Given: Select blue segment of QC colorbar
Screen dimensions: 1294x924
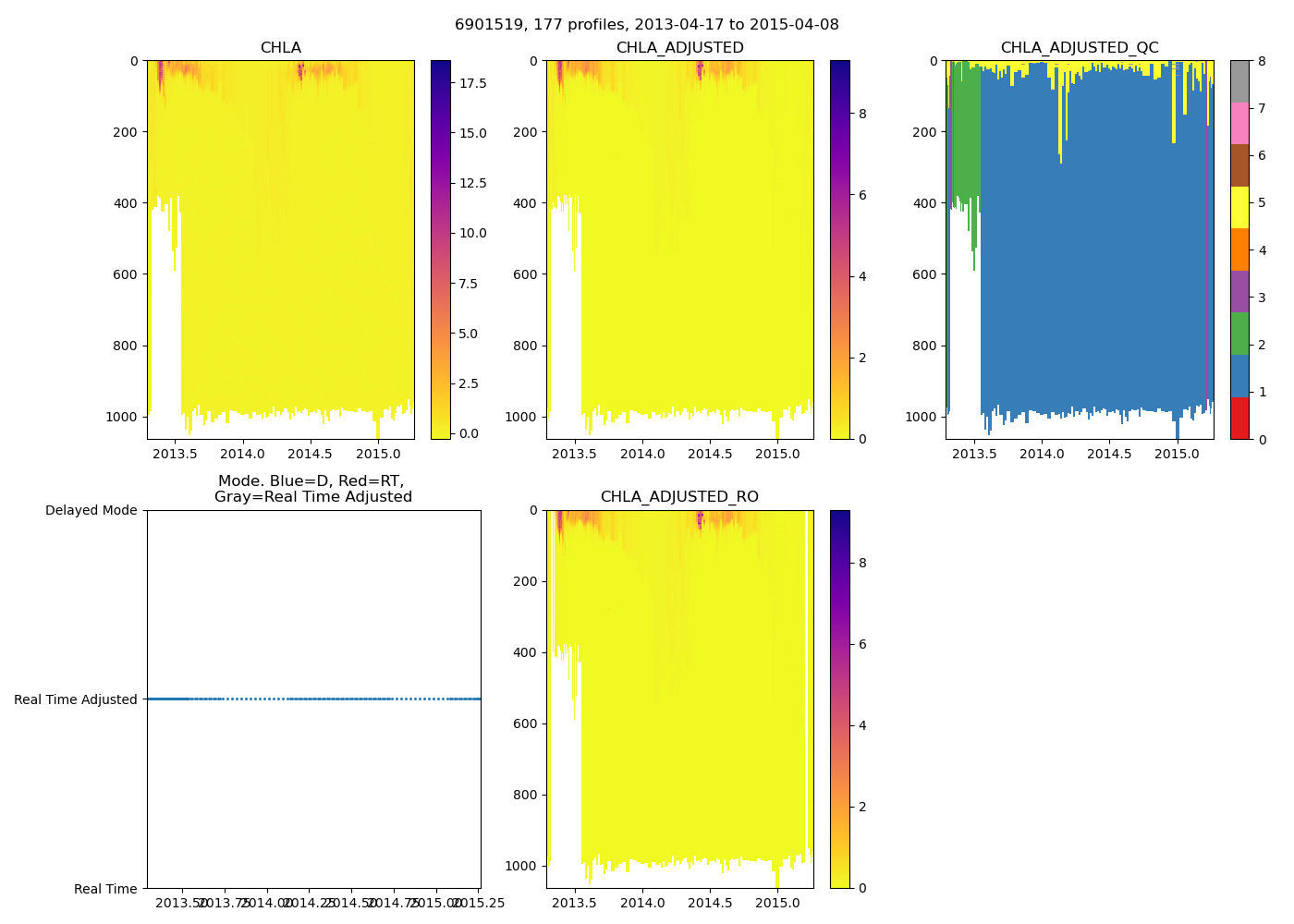Looking at the screenshot, I should coord(1239,376).
